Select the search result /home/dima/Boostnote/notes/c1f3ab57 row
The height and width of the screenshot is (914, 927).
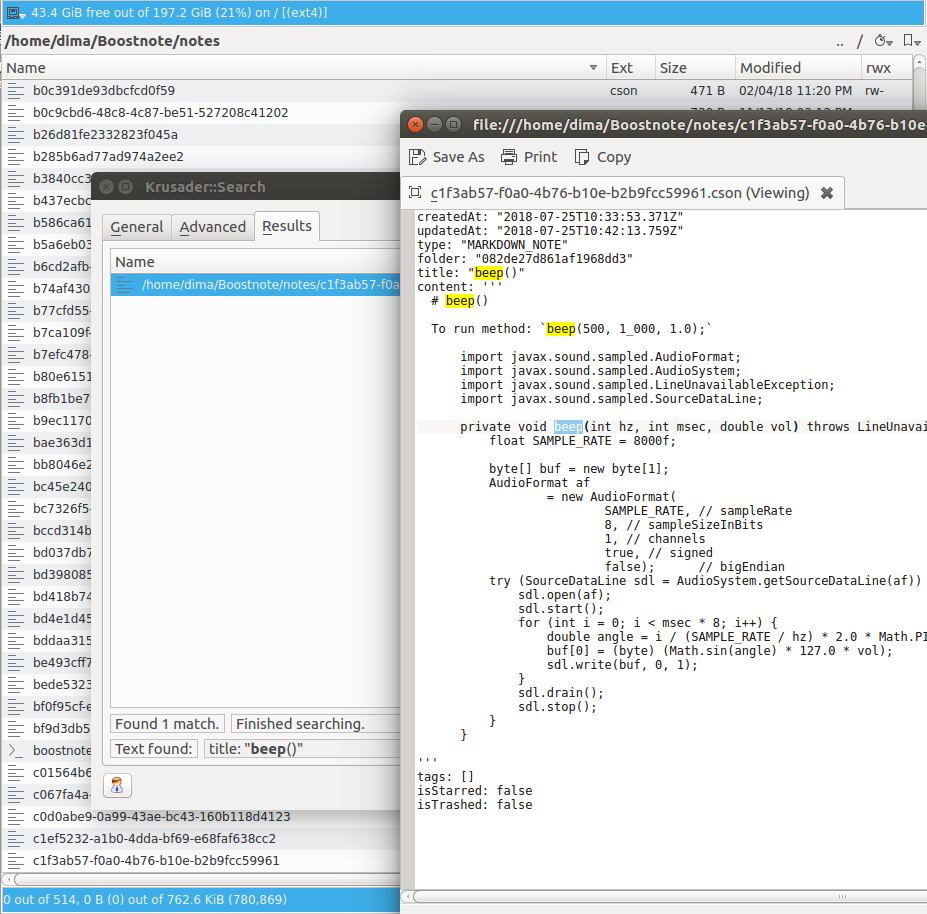point(255,285)
